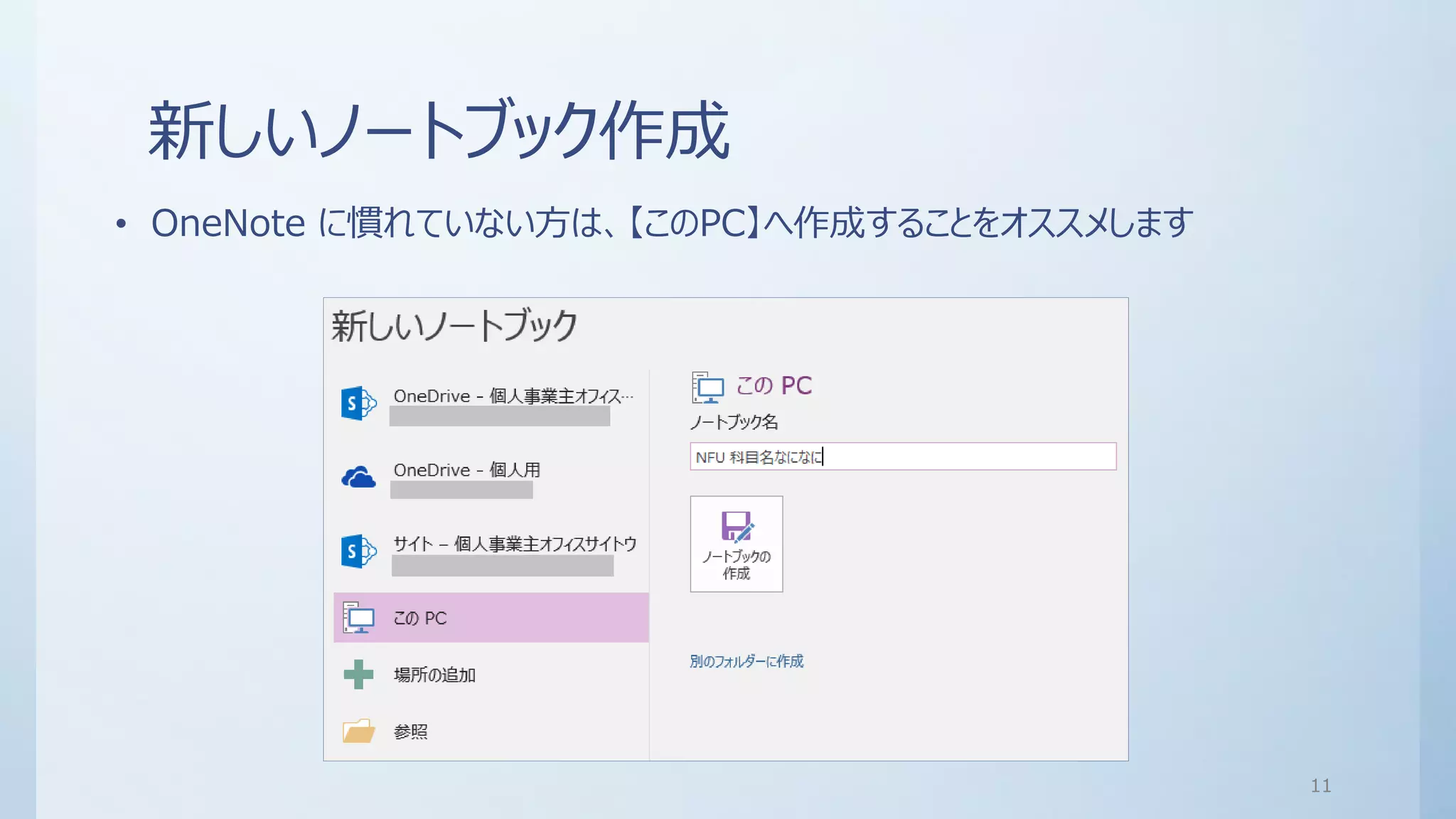Viewport: 1456px width, 819px height.
Task: Click slide page number 11
Action: click(1321, 786)
